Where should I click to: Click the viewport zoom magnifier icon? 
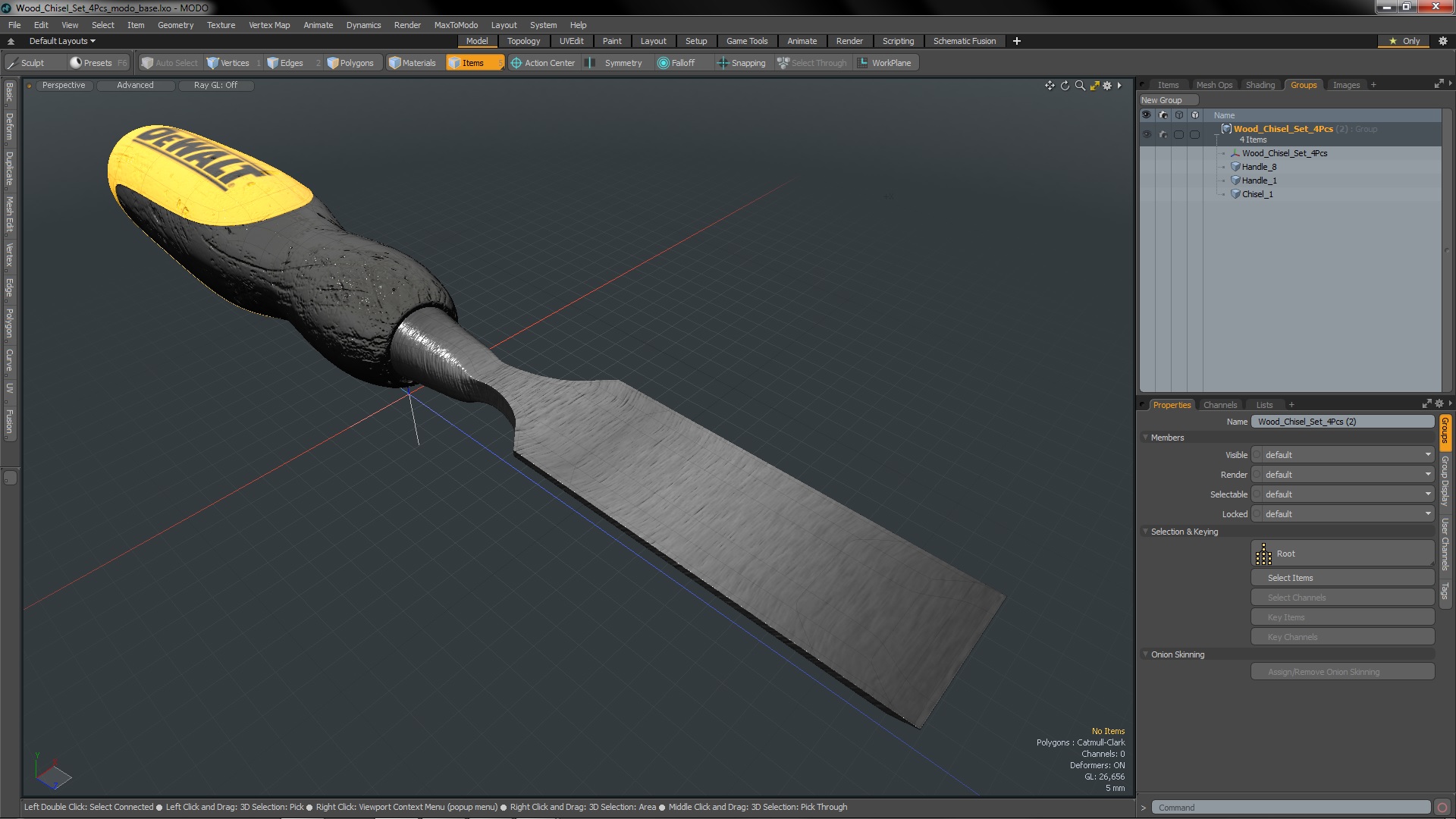(1080, 86)
